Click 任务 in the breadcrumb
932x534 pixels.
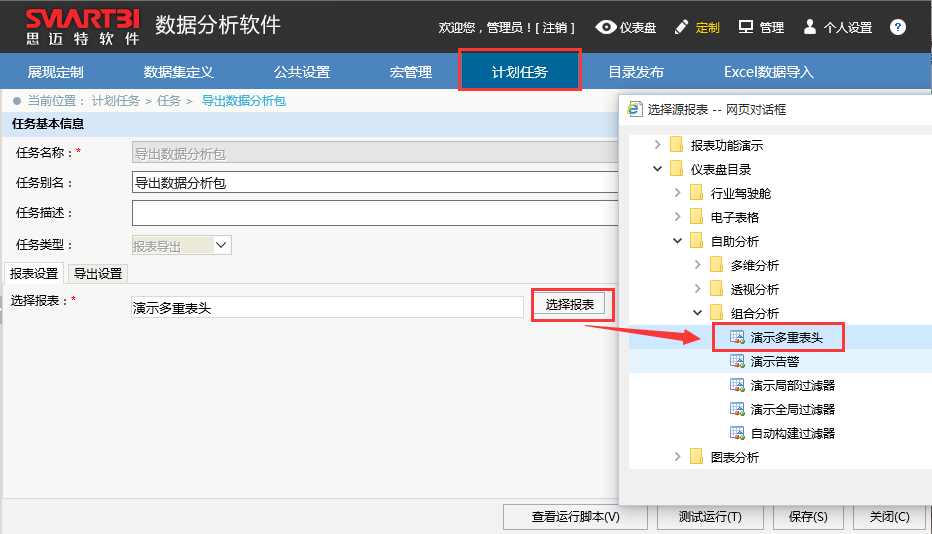point(168,100)
